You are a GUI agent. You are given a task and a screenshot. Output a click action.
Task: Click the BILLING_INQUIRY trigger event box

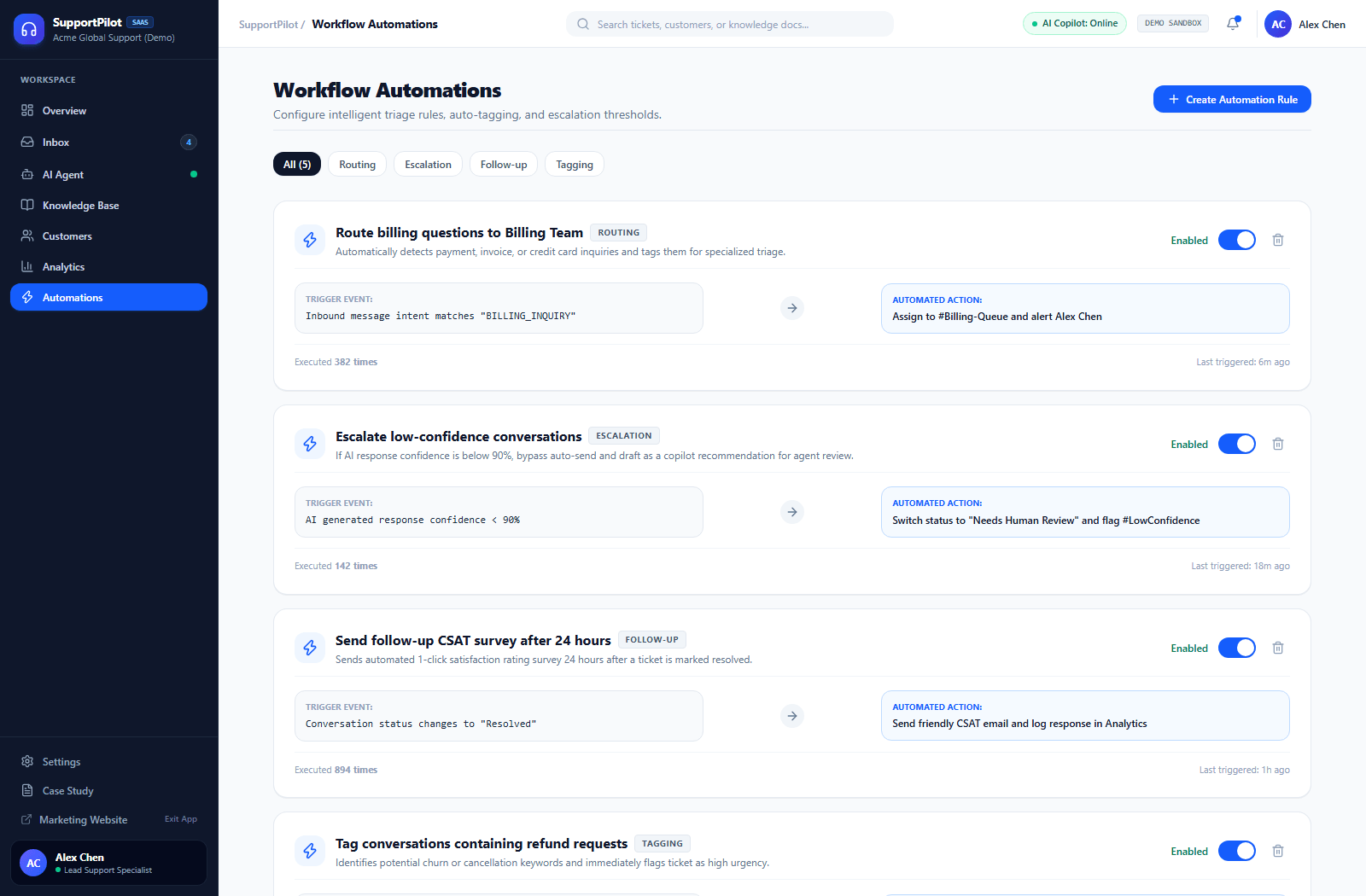coord(499,308)
